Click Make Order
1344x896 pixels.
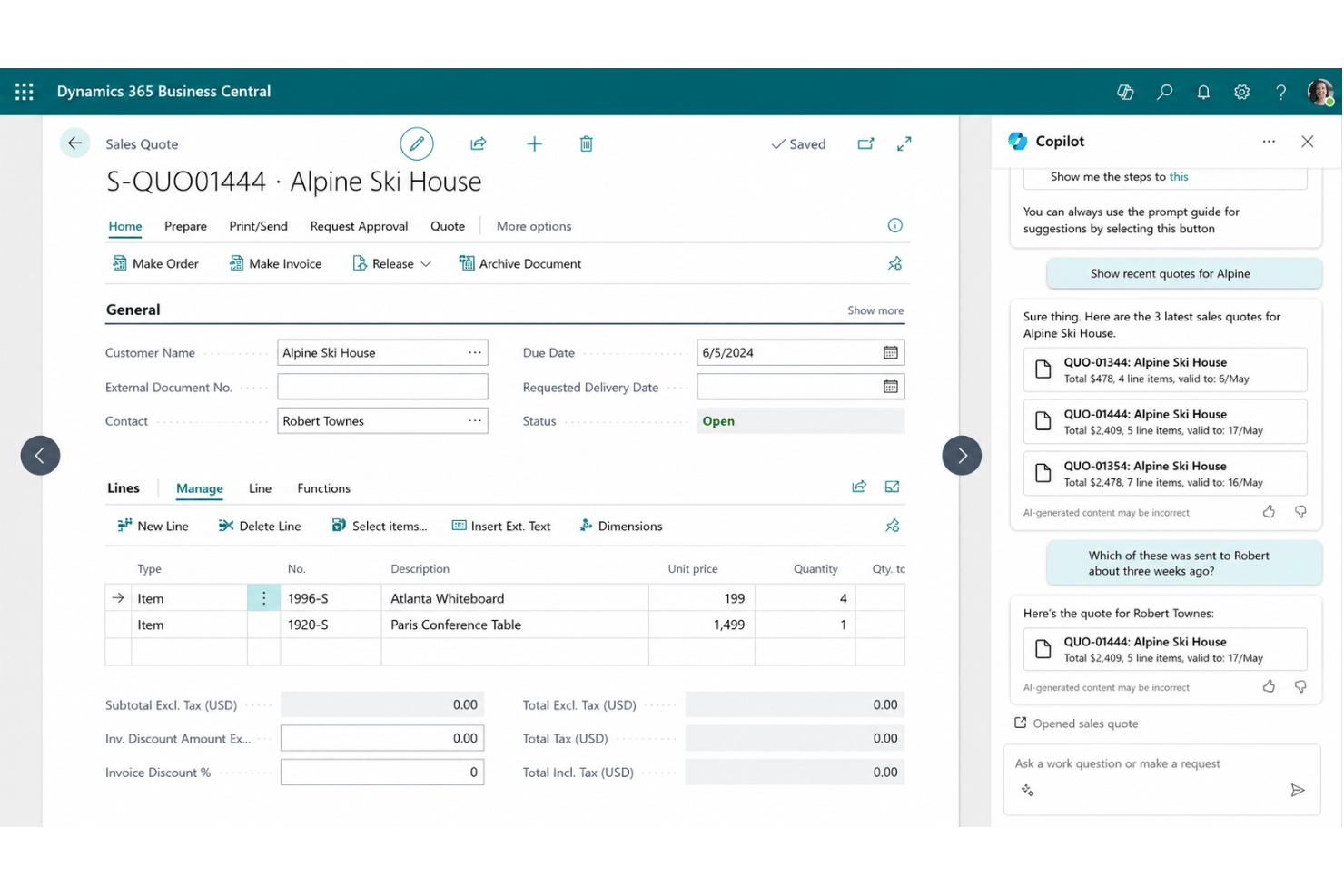point(155,263)
